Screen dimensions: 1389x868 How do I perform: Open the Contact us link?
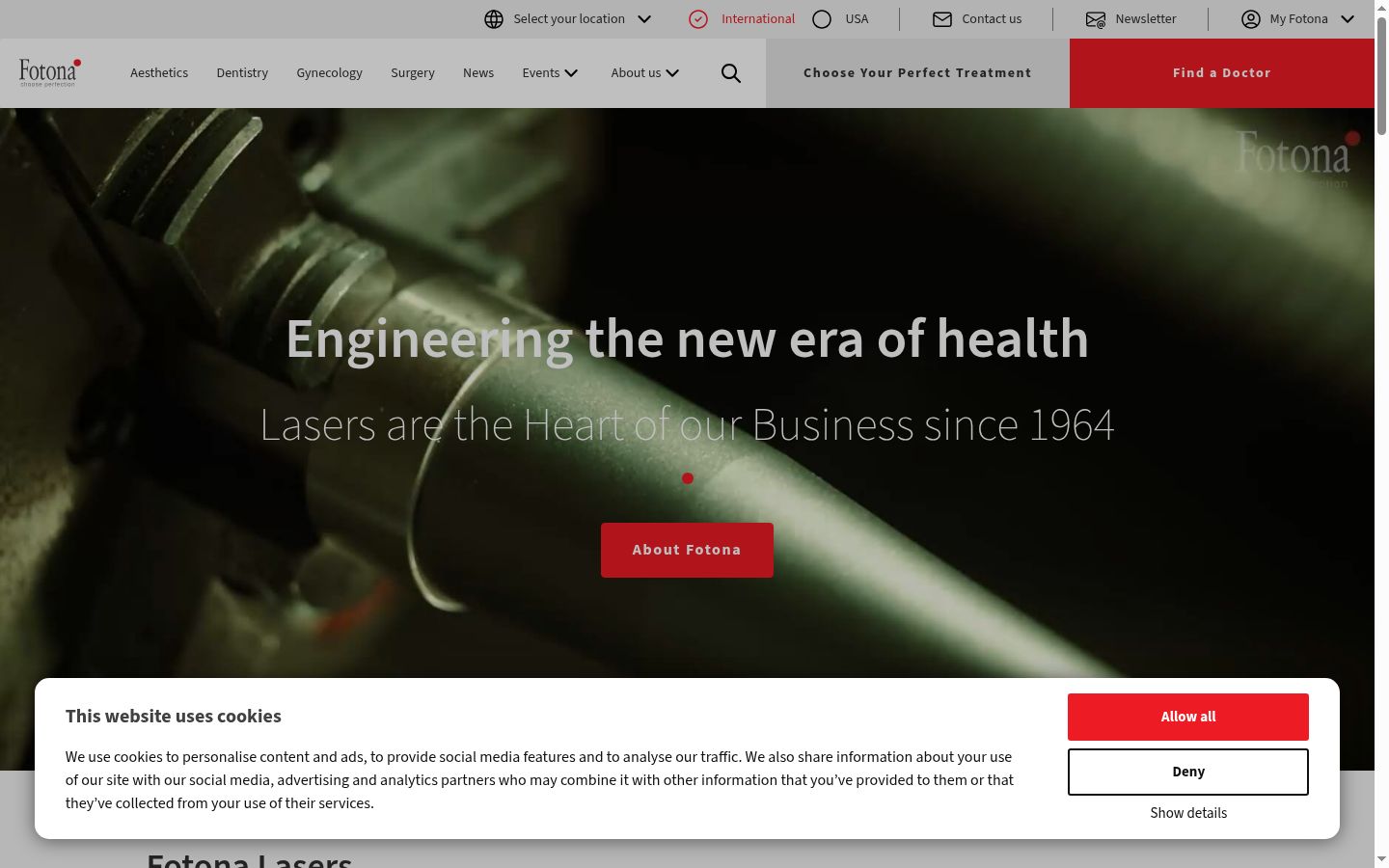pos(992,19)
